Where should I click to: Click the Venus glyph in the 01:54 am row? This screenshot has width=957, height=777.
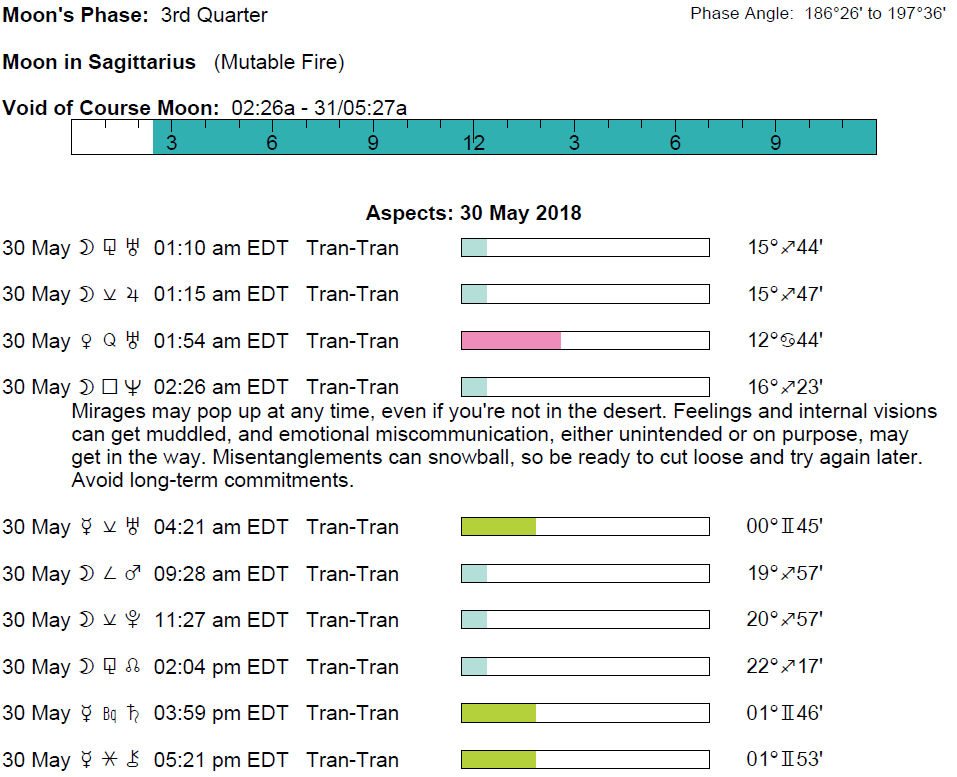coord(87,341)
